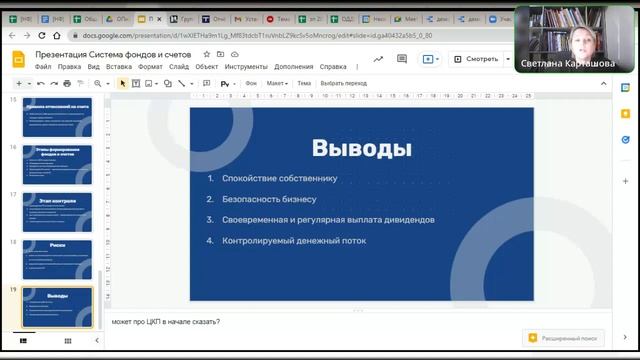Select the cursor arrow tool
Image resolution: width=640 pixels, height=360 pixels.
pyautogui.click(x=122, y=83)
